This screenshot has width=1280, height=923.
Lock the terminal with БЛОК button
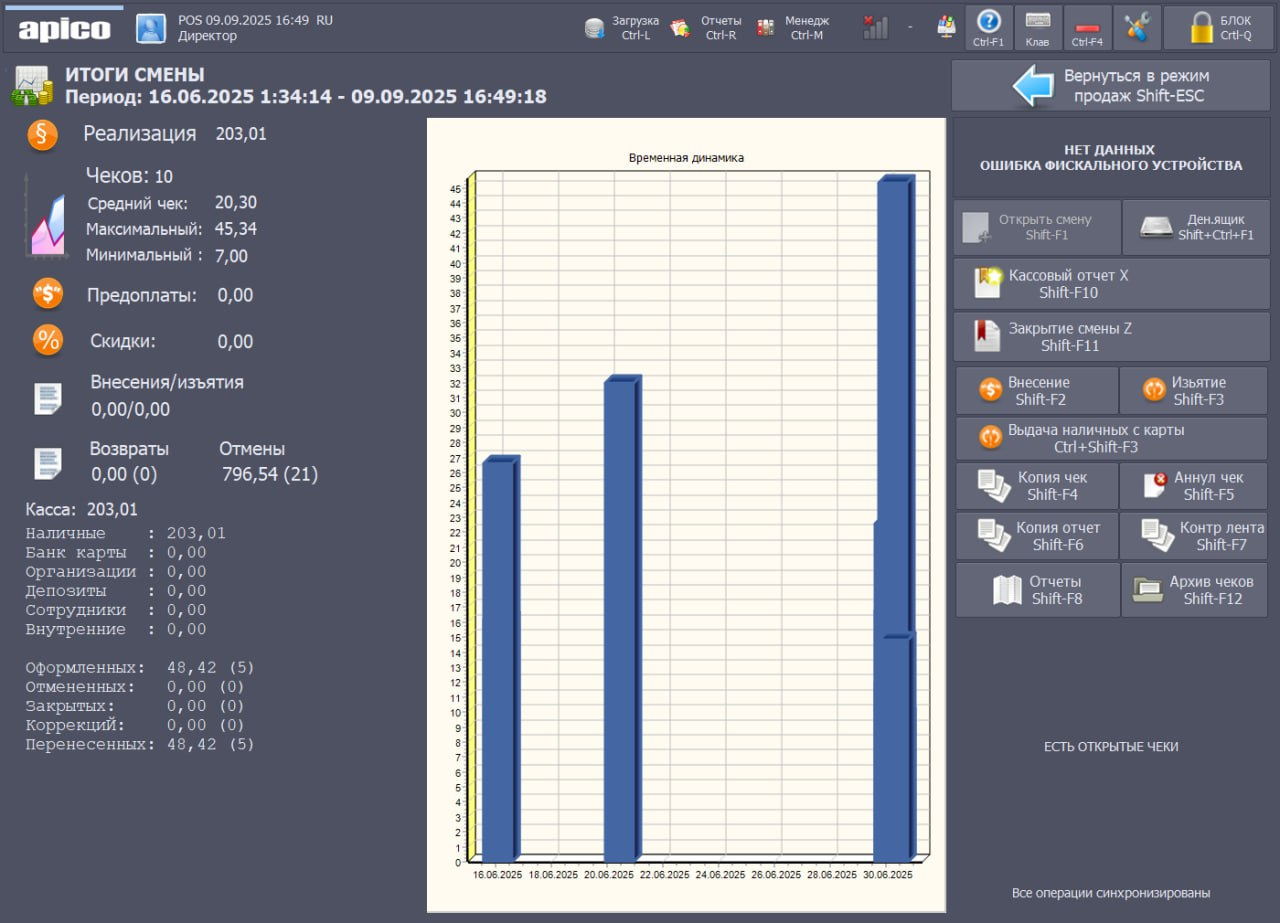tap(1219, 28)
